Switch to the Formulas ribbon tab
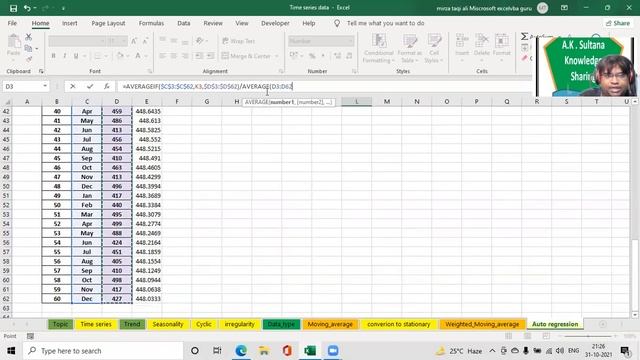The image size is (640, 360). click(151, 23)
